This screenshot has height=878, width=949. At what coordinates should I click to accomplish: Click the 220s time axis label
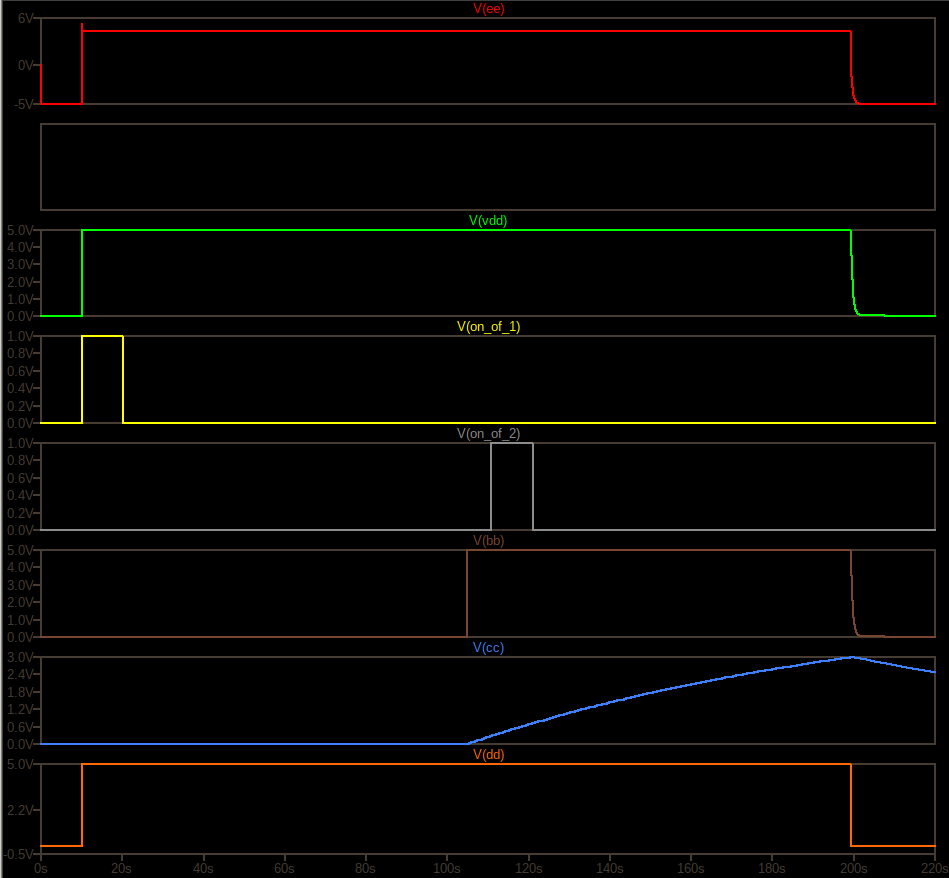pos(934,868)
